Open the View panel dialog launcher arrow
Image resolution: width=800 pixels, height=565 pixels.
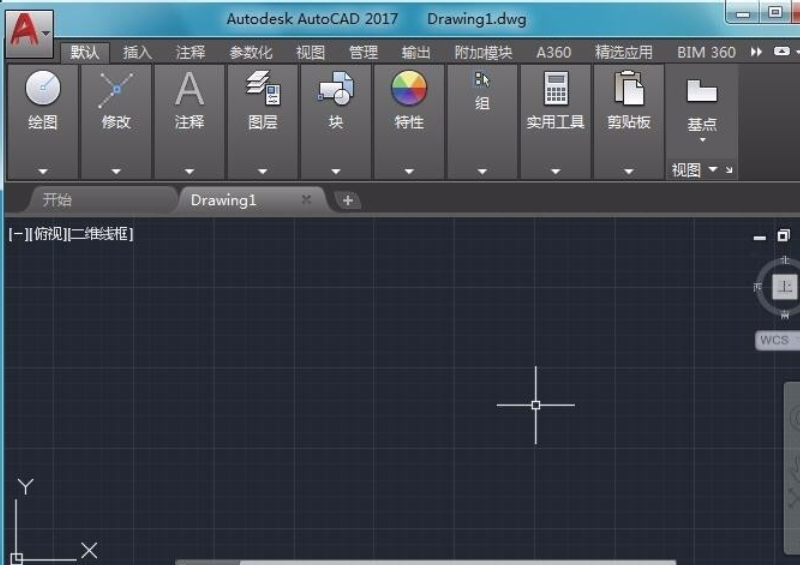[729, 170]
